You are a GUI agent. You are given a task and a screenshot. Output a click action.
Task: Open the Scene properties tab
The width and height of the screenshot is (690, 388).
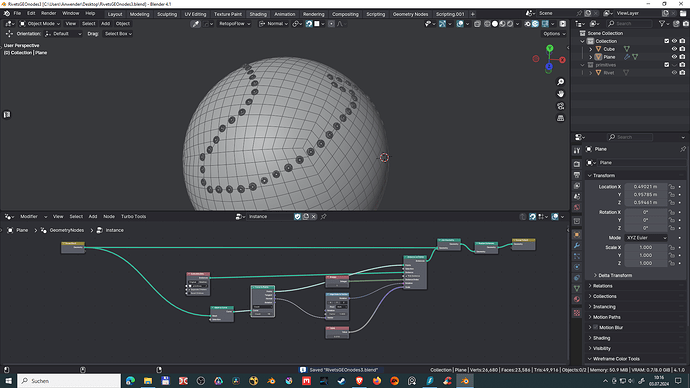pyautogui.click(x=577, y=196)
